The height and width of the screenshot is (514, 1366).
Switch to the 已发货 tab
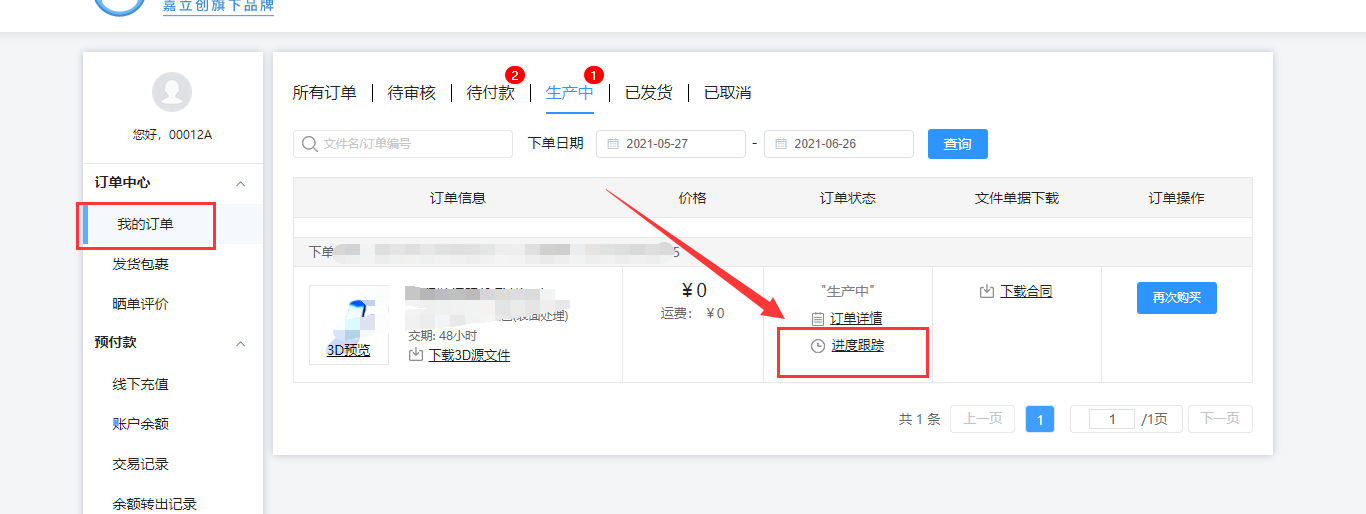tap(649, 93)
